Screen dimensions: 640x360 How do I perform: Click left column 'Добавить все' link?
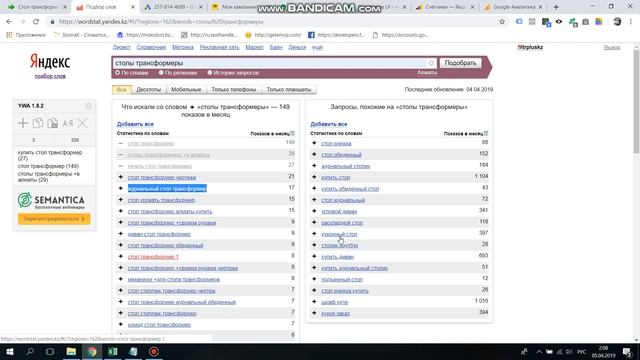pyautogui.click(x=135, y=124)
